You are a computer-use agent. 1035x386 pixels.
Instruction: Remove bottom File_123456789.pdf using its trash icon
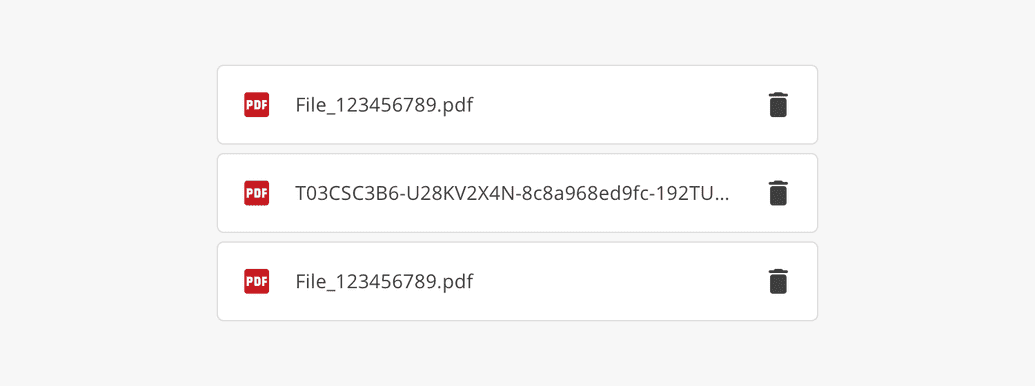tap(778, 282)
